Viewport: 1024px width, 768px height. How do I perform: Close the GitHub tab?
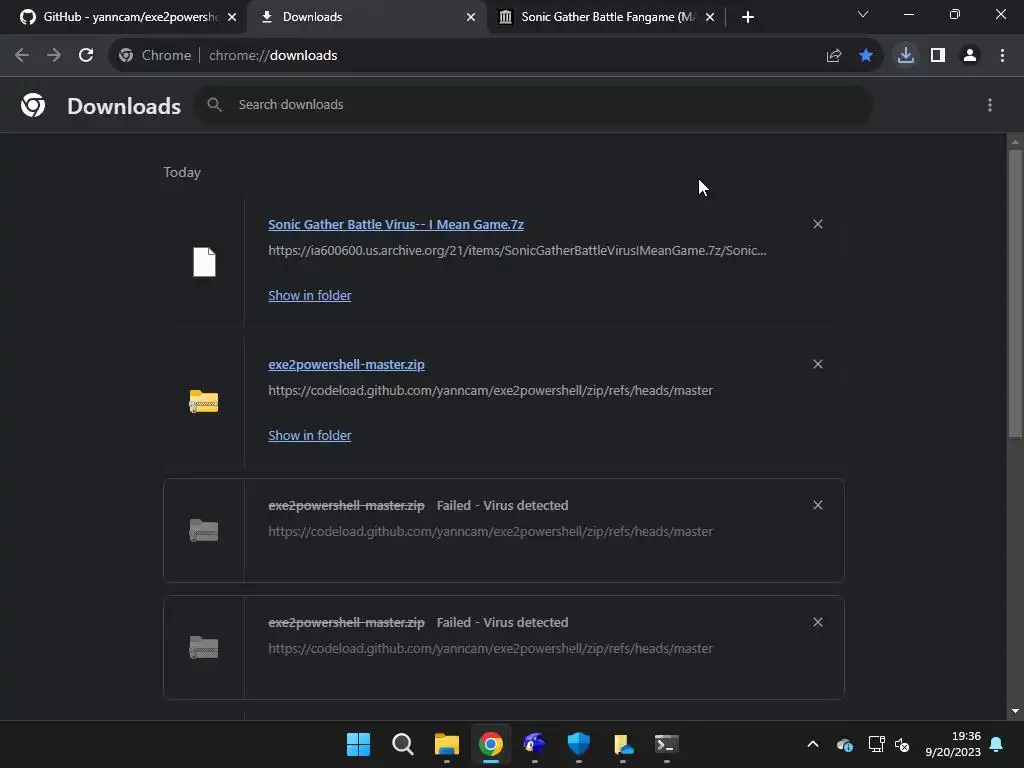click(232, 17)
